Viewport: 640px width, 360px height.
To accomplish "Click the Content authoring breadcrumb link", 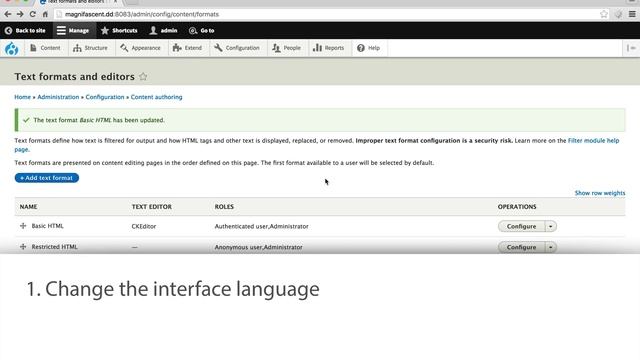I will (156, 97).
